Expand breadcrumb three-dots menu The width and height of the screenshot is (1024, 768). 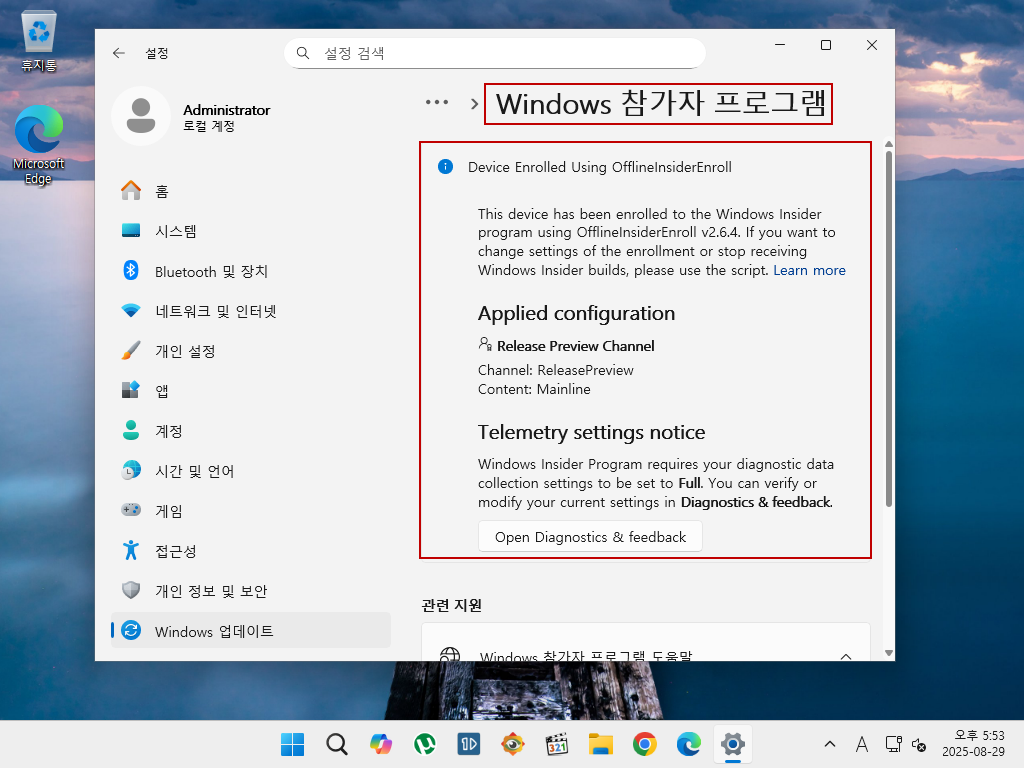[x=437, y=103]
